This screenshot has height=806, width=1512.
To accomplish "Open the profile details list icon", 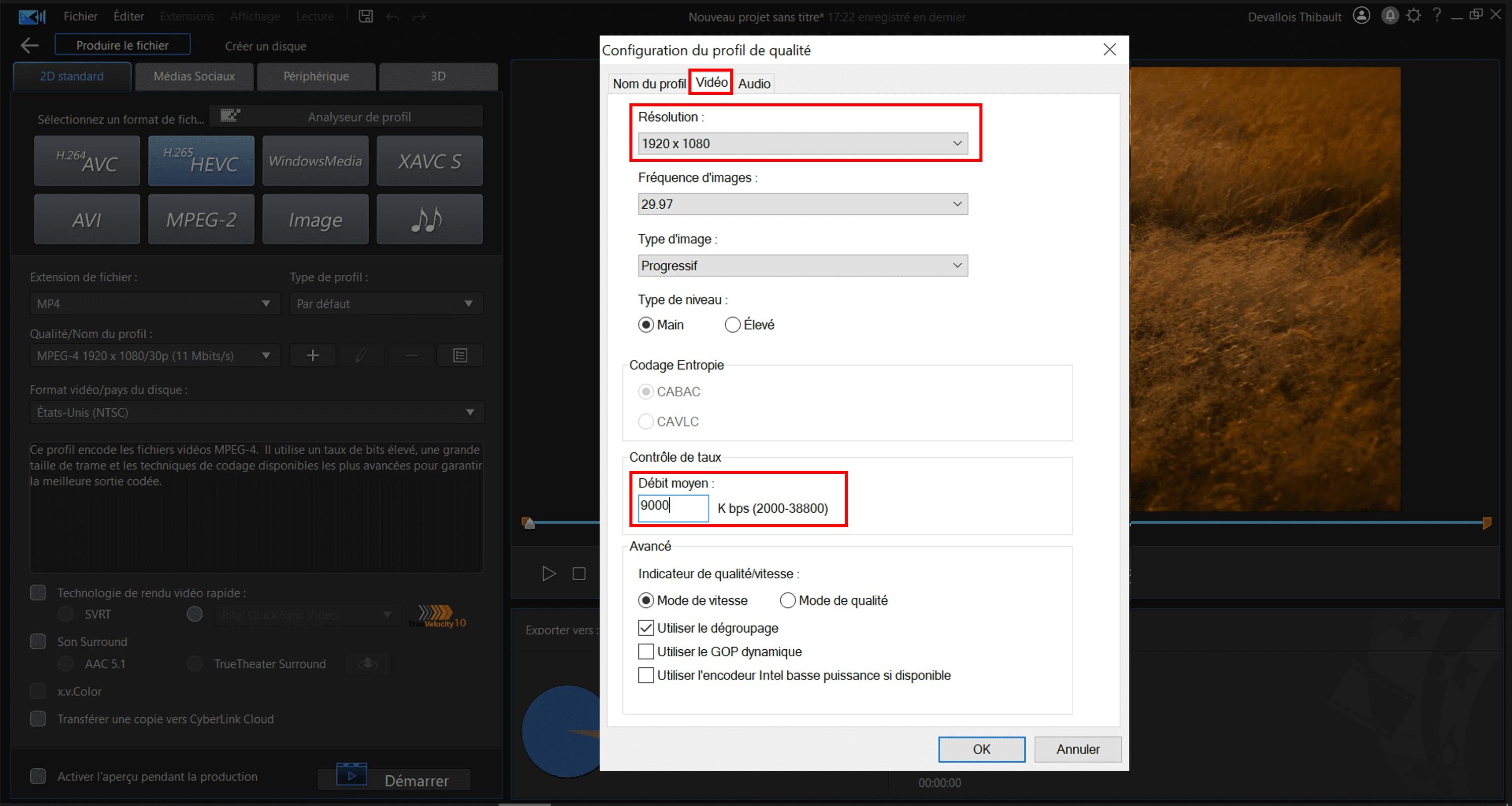I will coord(460,355).
